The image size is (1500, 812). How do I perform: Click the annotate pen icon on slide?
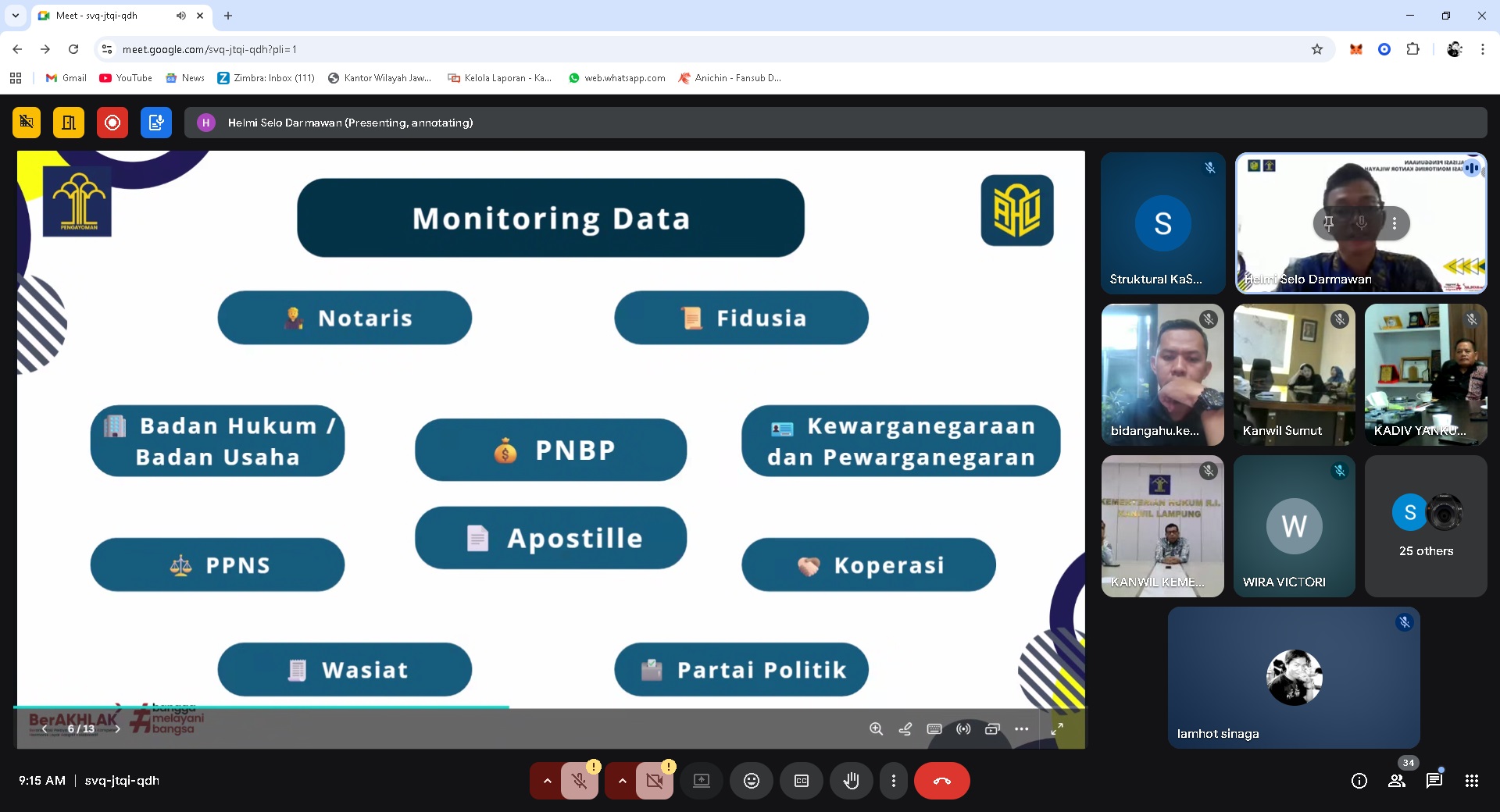pyautogui.click(x=905, y=728)
